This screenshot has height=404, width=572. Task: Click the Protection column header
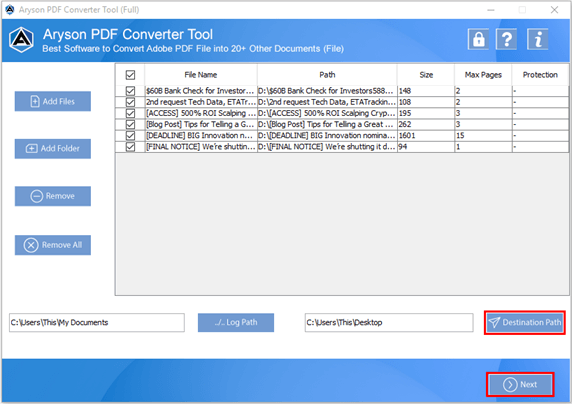click(540, 75)
